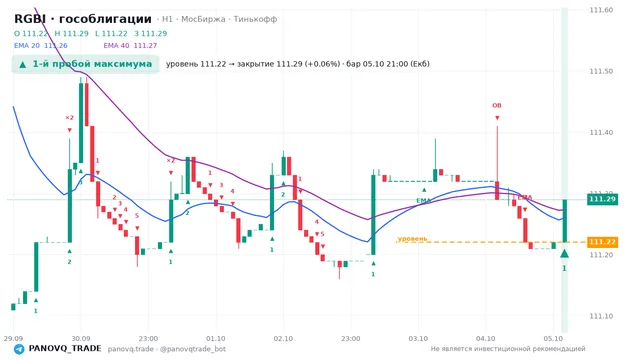This screenshot has height=360, width=640.
Task: Click the @panovqtrade_bot handle
Action: click(x=193, y=349)
